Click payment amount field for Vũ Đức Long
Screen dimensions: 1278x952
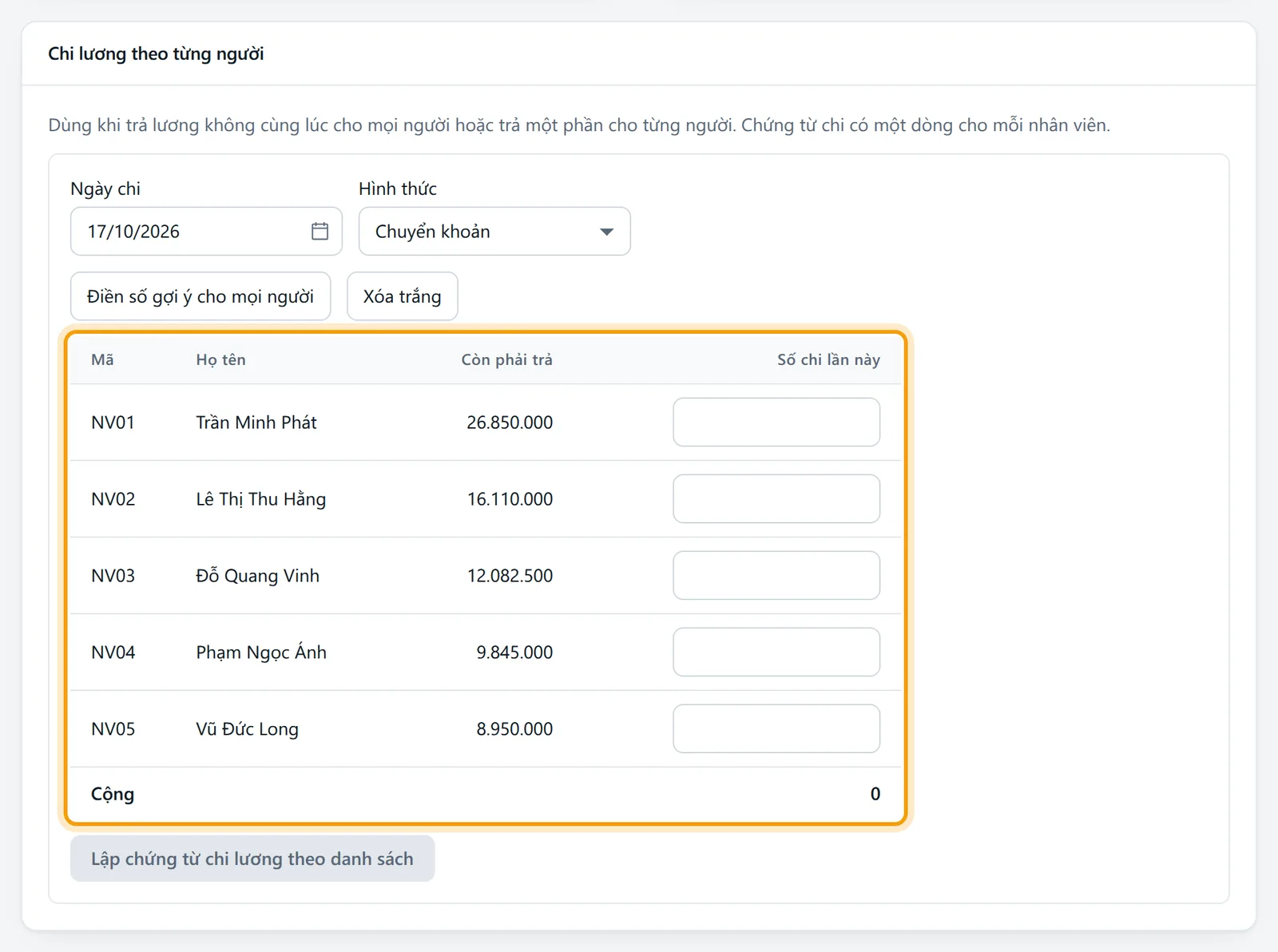pos(776,729)
